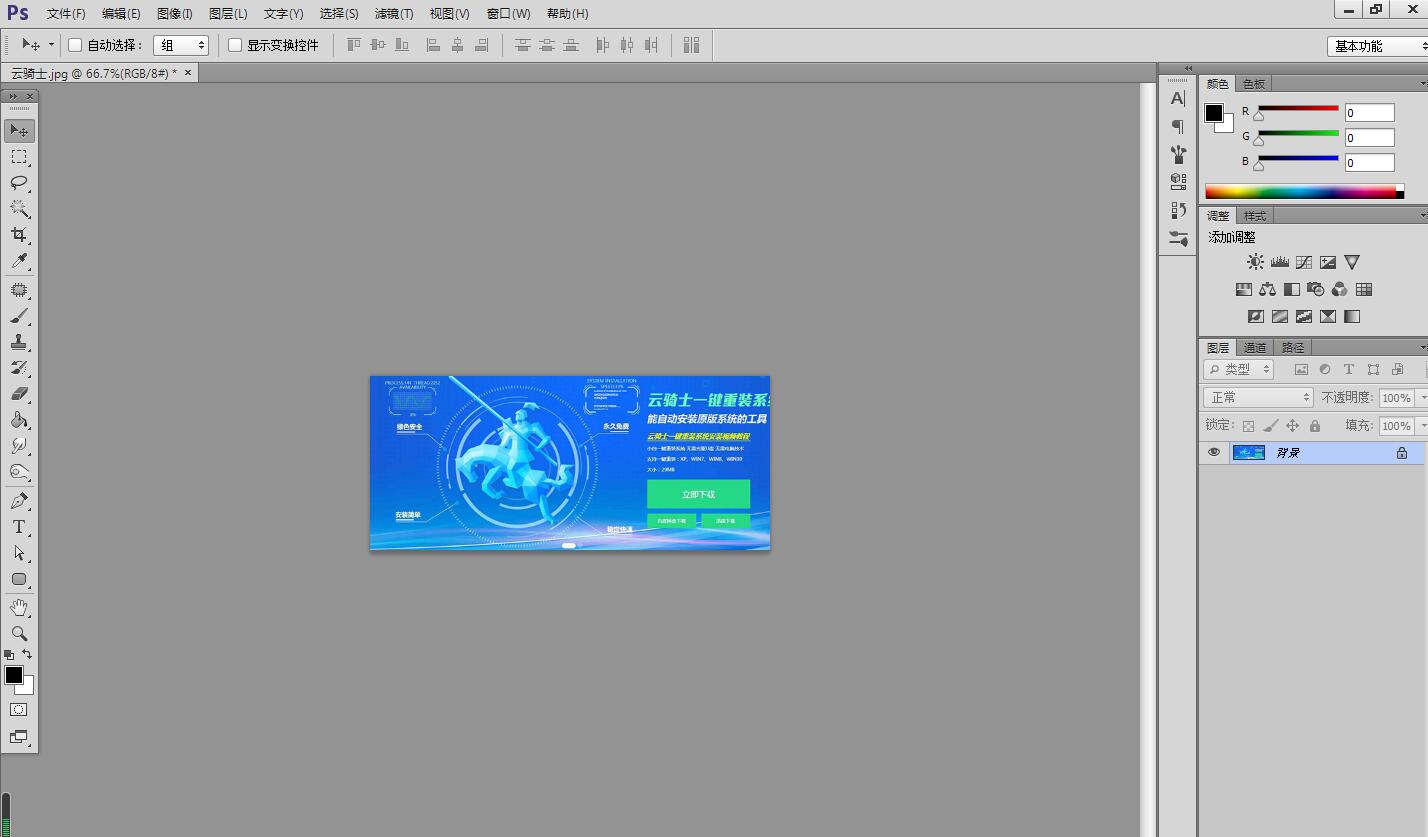Image resolution: width=1428 pixels, height=837 pixels.
Task: Open Paragraph panel icon
Action: click(x=1178, y=126)
